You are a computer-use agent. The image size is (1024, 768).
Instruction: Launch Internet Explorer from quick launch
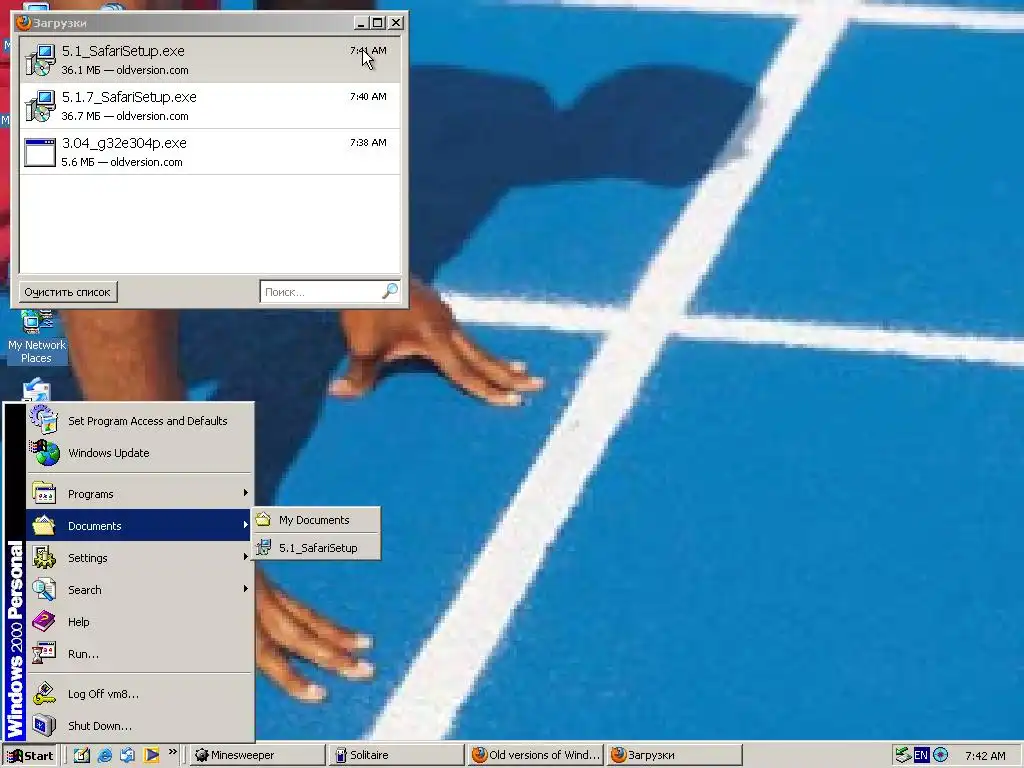tap(104, 756)
